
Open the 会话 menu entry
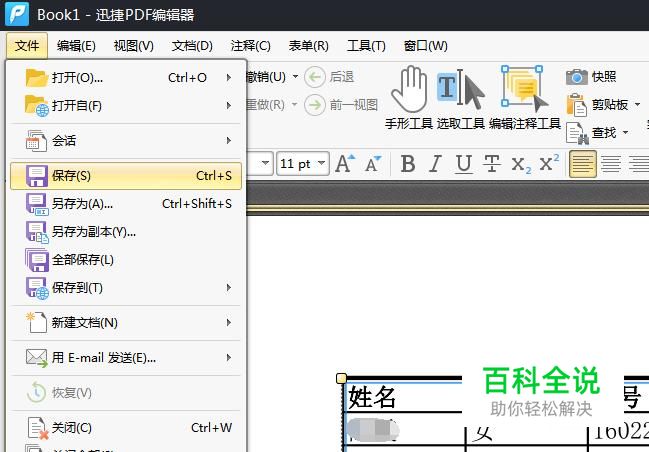[125, 141]
